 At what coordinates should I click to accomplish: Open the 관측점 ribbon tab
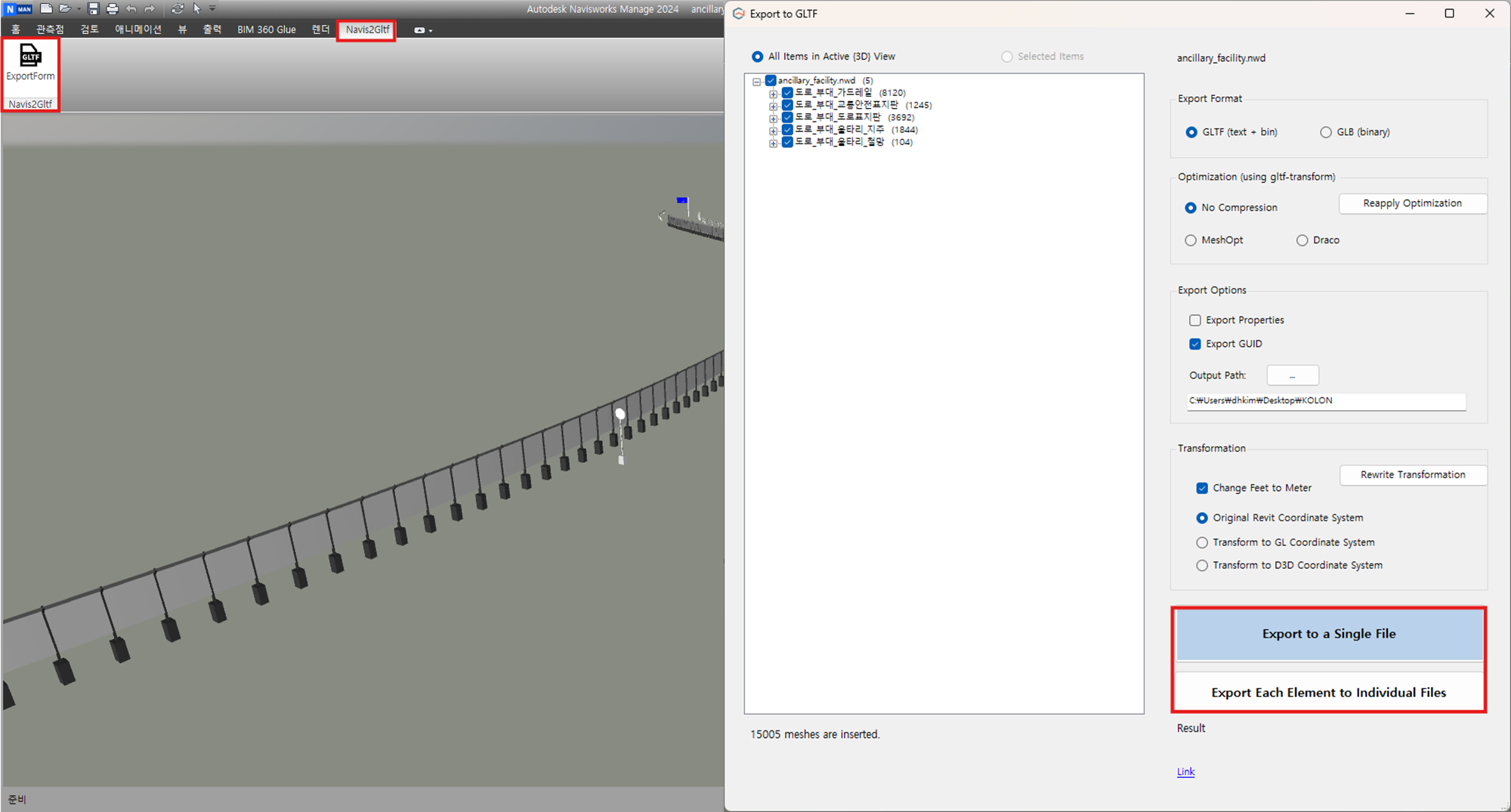pyautogui.click(x=50, y=29)
